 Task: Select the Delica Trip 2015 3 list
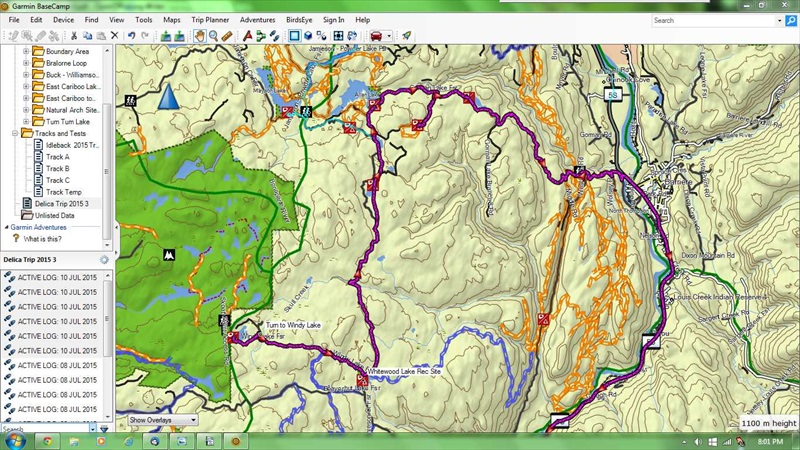tap(61, 204)
